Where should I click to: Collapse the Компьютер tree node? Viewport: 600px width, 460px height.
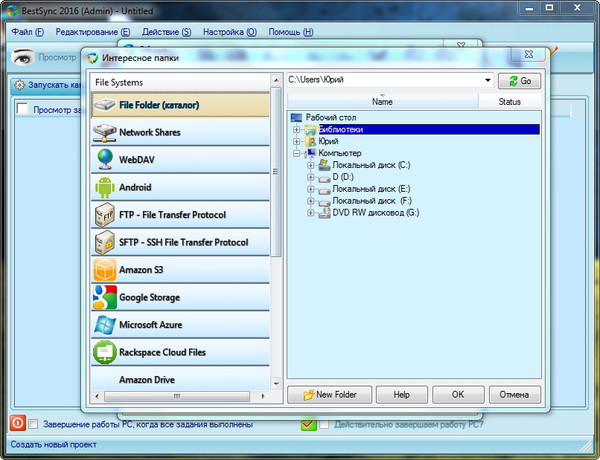tap(297, 152)
